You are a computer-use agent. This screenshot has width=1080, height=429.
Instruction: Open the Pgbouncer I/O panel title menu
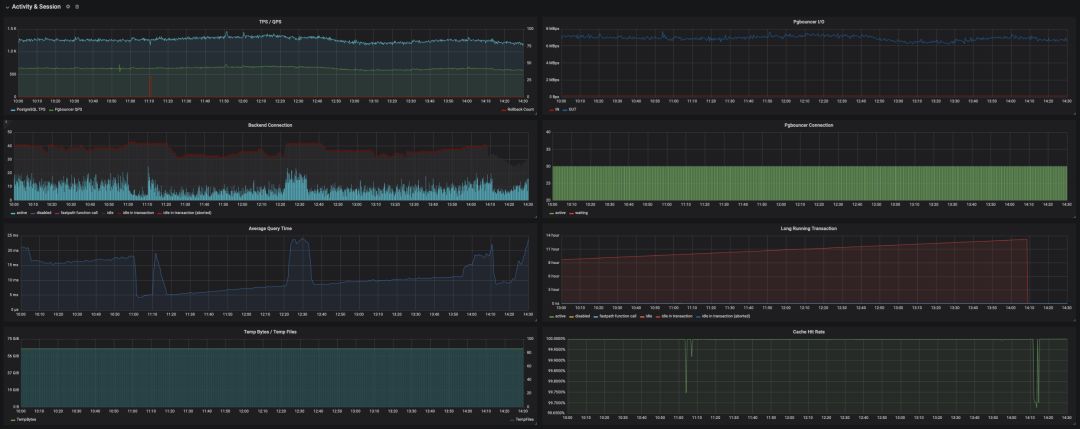click(809, 22)
